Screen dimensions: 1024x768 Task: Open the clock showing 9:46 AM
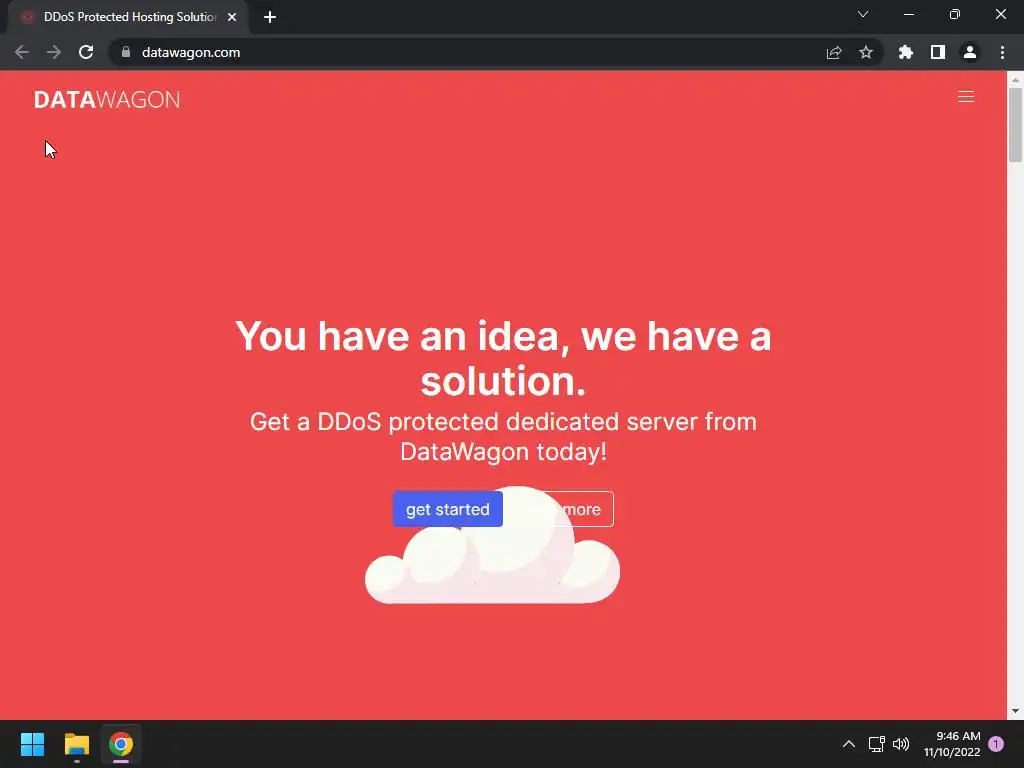952,744
